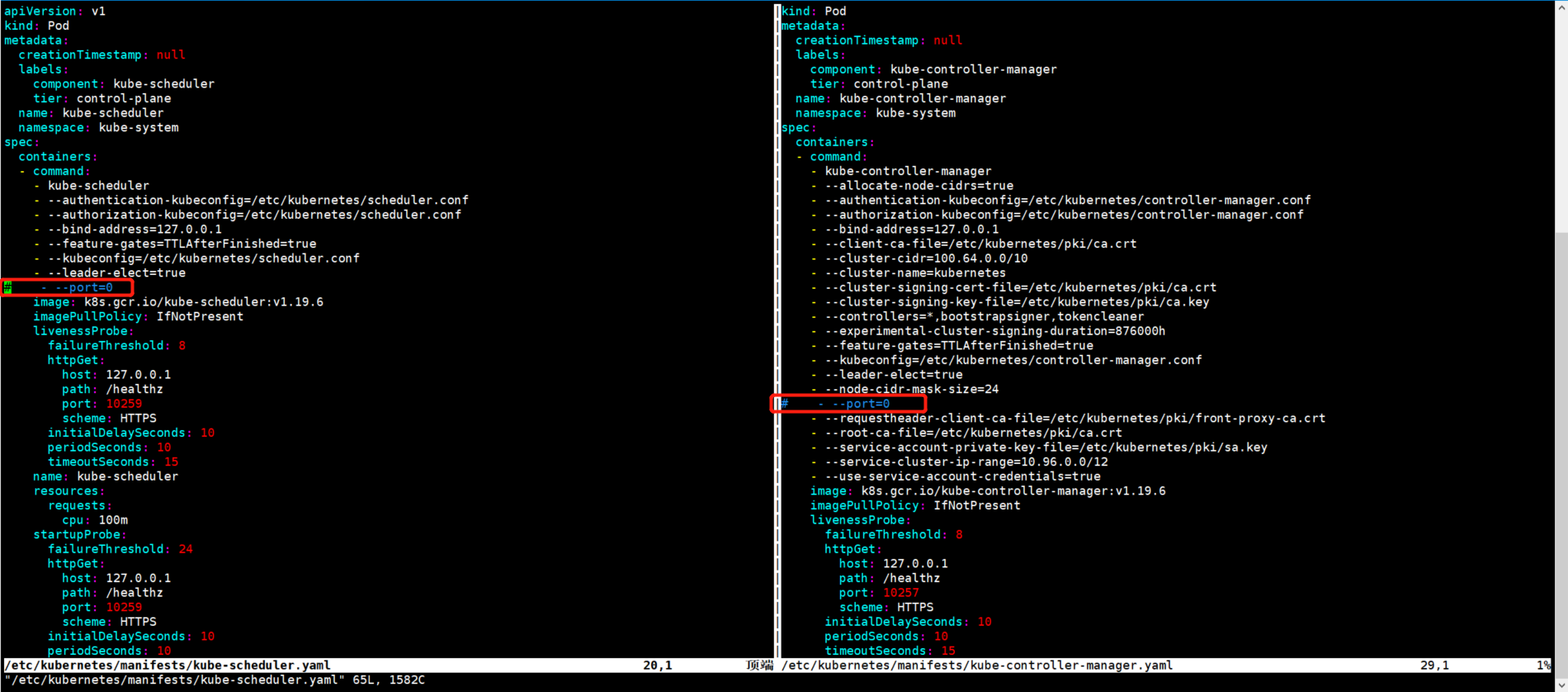Image resolution: width=1568 pixels, height=692 pixels.
Task: Click 'scheme: HTTPS' in controller-manager pane
Action: coord(886,607)
